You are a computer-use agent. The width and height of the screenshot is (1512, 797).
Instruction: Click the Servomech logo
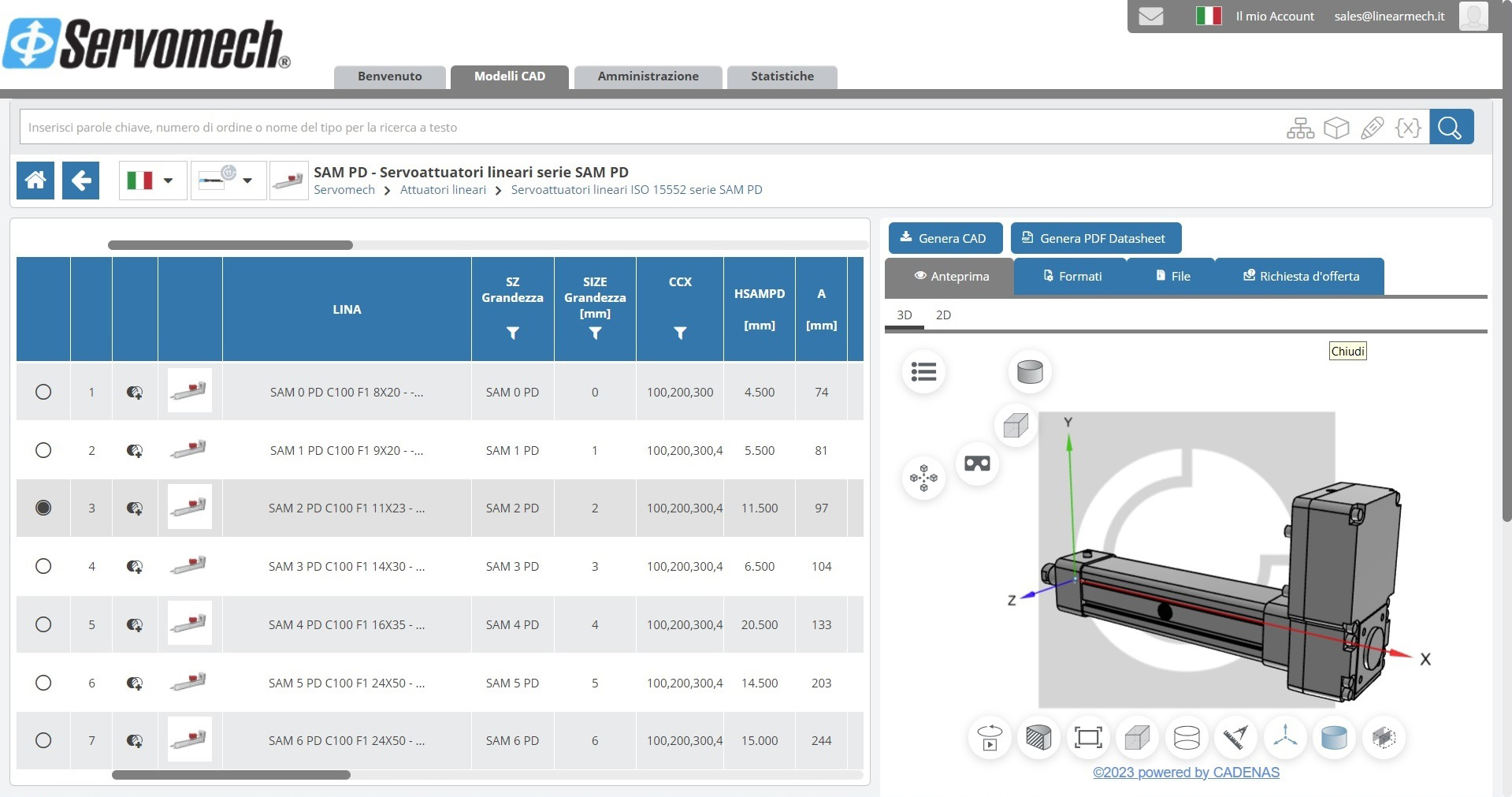click(147, 44)
